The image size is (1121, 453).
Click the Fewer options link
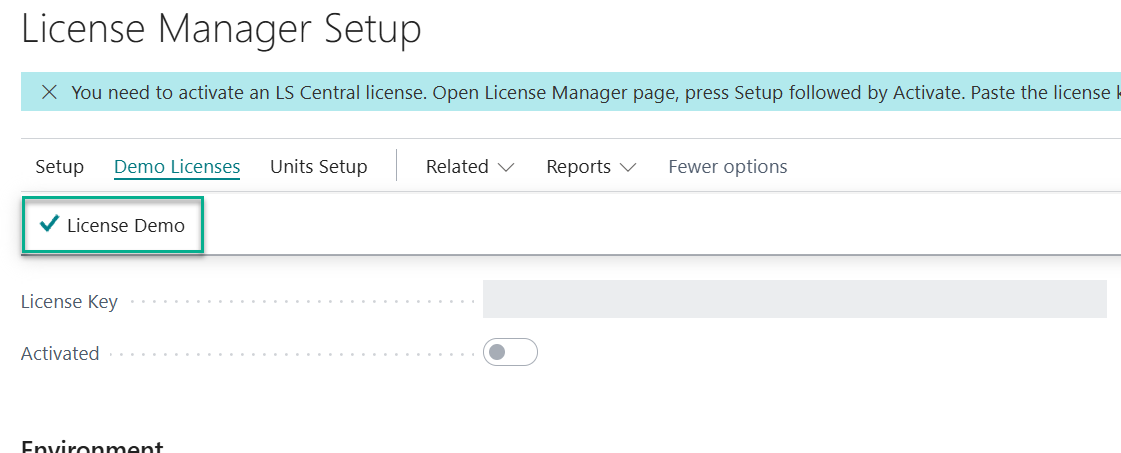pyautogui.click(x=727, y=167)
